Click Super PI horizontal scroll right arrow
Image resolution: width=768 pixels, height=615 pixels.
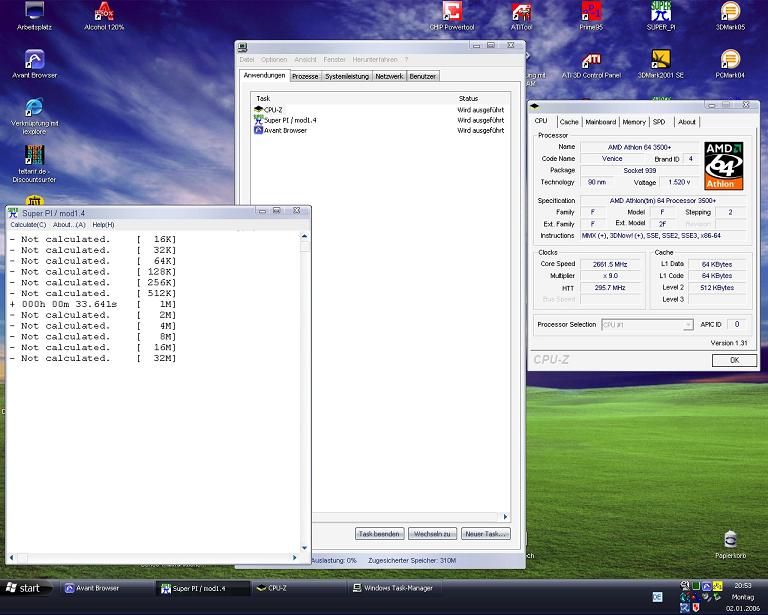294,557
